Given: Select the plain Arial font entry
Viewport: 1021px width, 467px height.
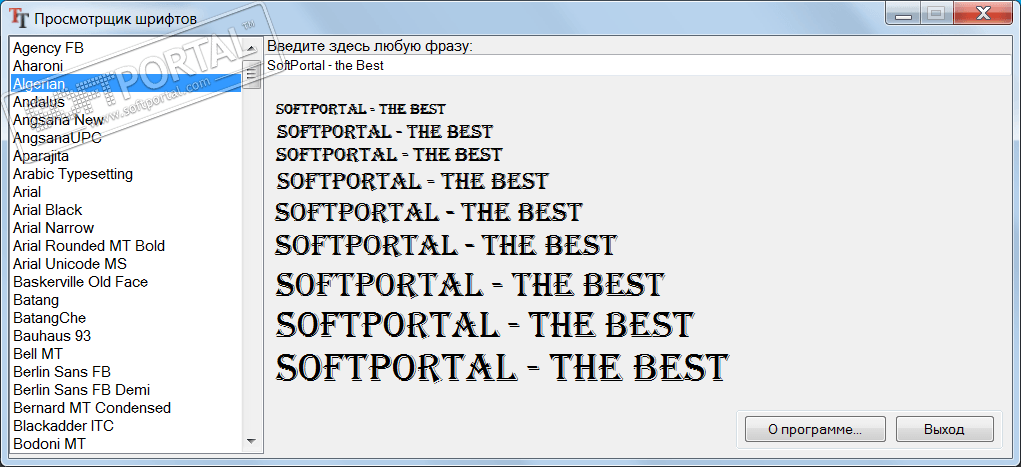Looking at the screenshot, I should (x=126, y=192).
